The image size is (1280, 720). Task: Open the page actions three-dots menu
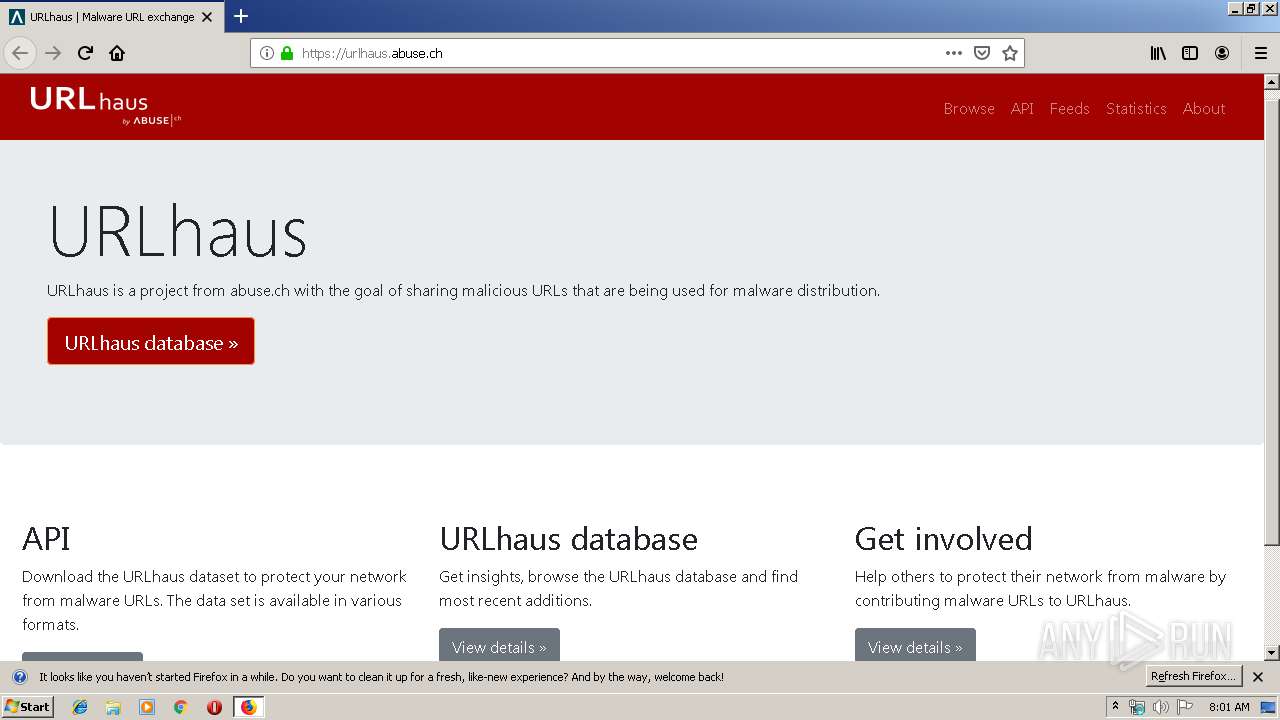click(x=954, y=53)
